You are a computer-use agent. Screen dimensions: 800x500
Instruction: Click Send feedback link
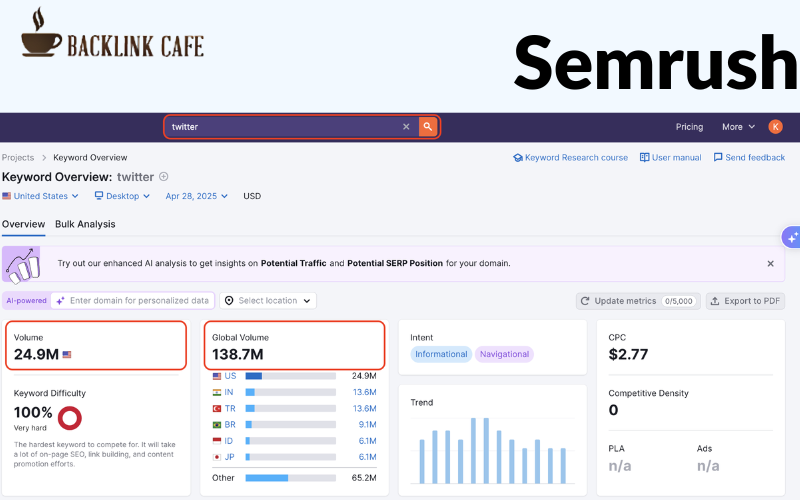(749, 158)
